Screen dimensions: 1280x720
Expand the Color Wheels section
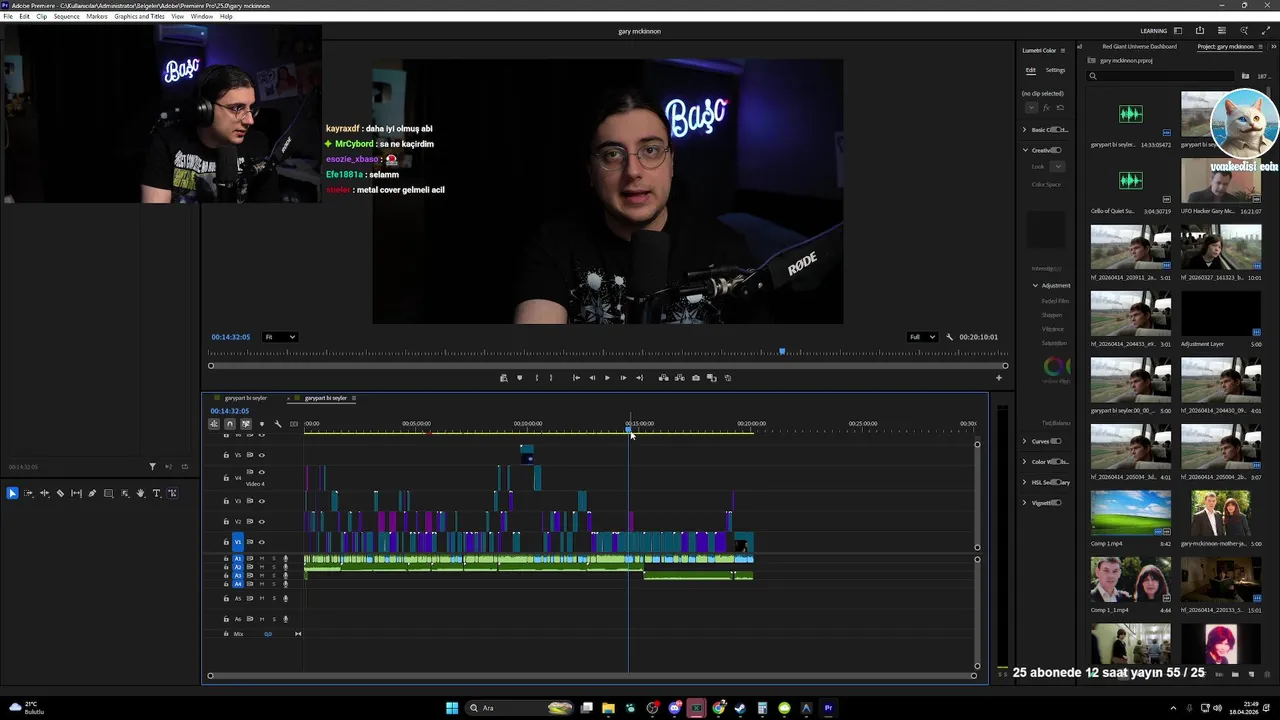click(x=1024, y=462)
